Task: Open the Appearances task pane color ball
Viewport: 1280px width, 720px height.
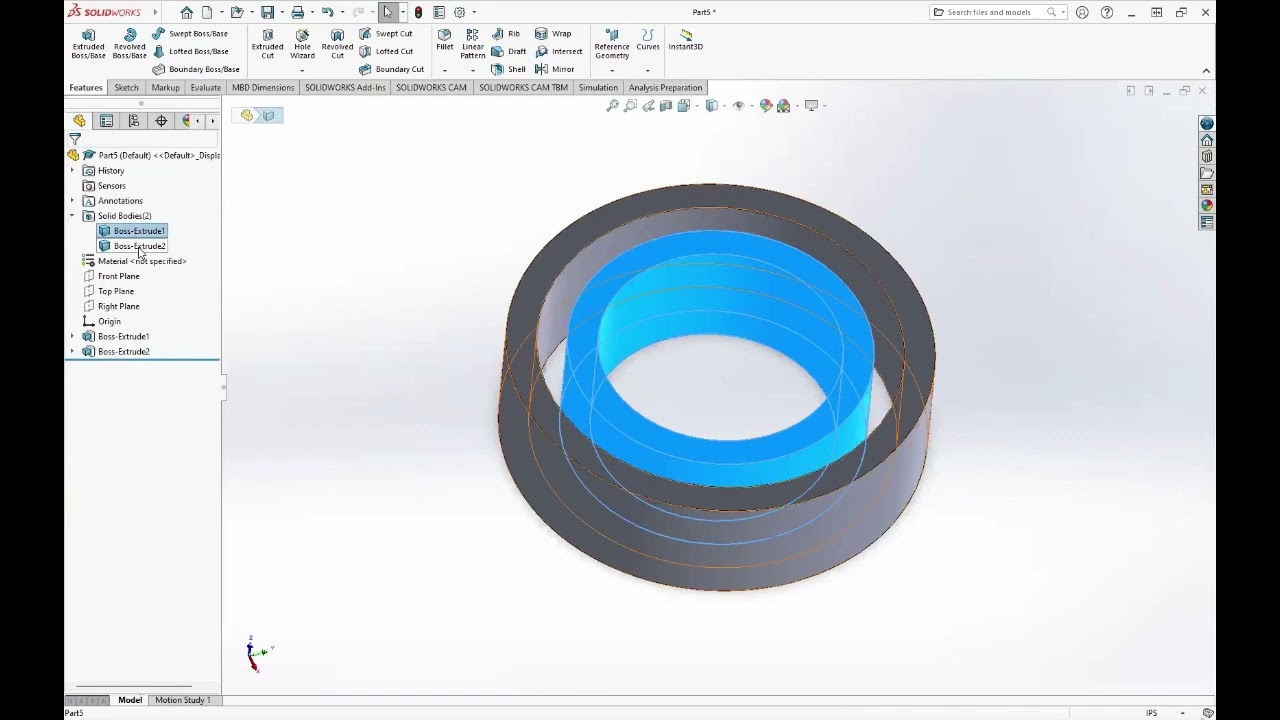Action: coord(1207,206)
